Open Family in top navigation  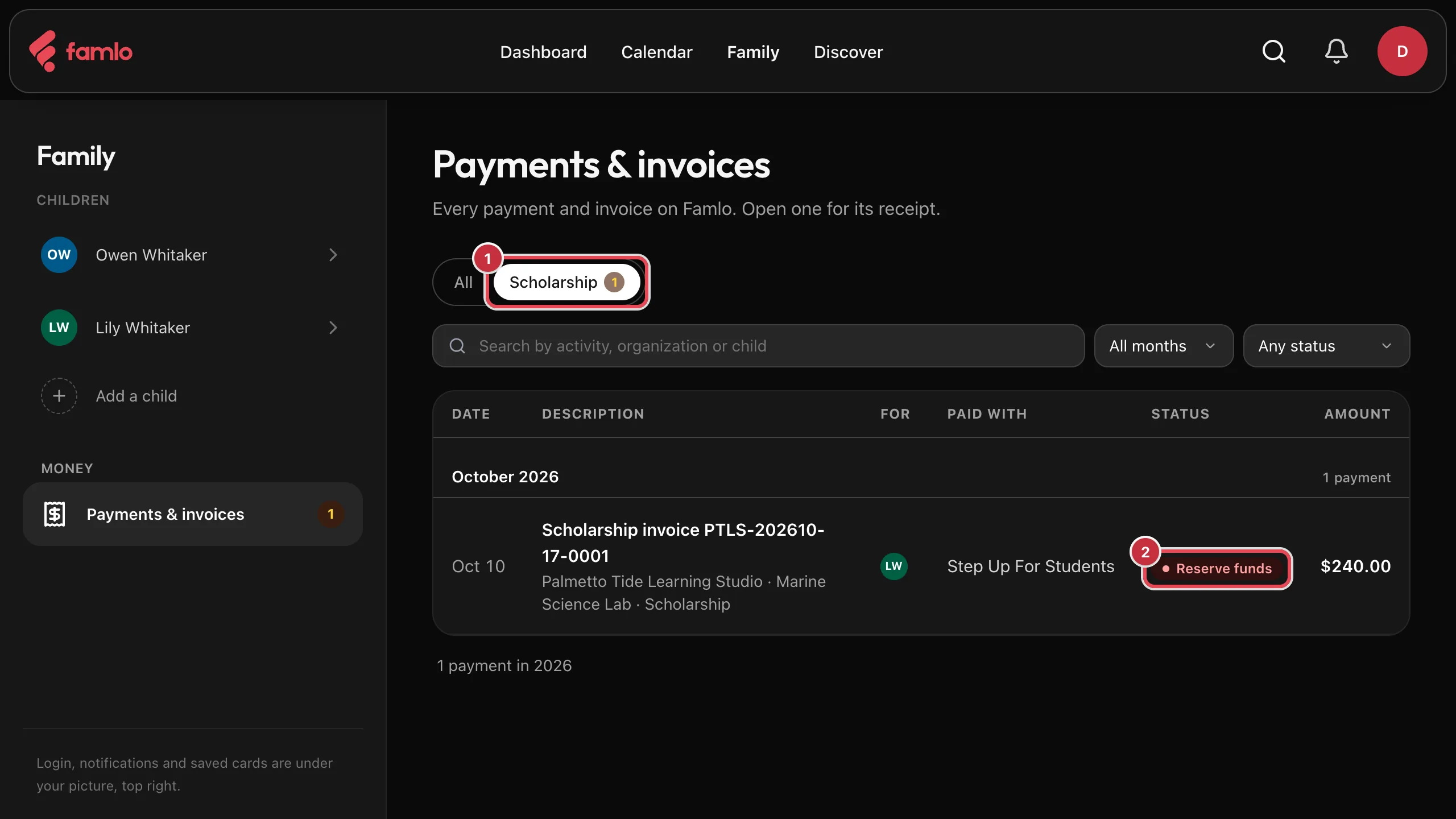click(753, 52)
